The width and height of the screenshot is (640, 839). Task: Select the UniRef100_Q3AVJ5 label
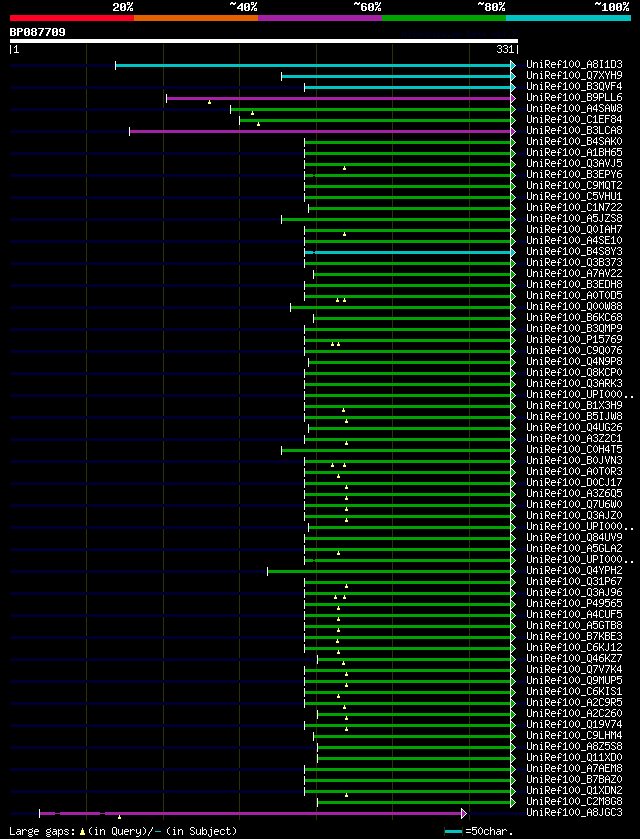tap(574, 164)
